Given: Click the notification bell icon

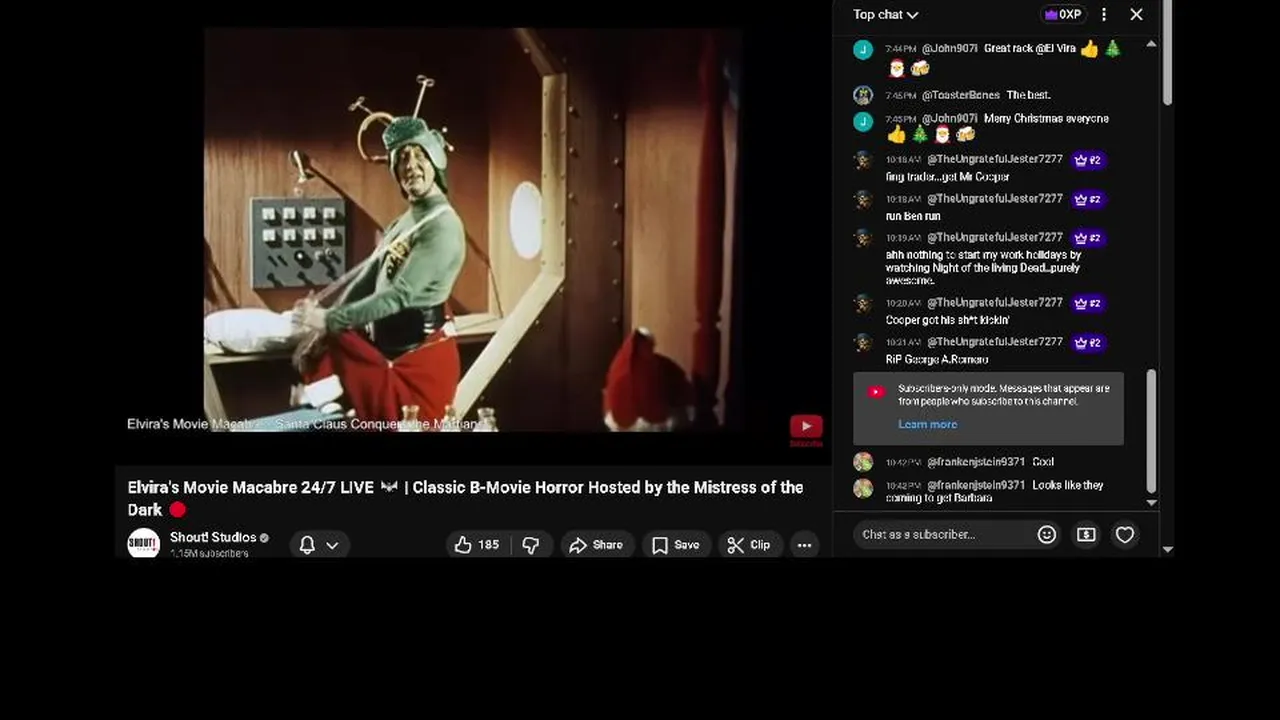Looking at the screenshot, I should [x=307, y=545].
